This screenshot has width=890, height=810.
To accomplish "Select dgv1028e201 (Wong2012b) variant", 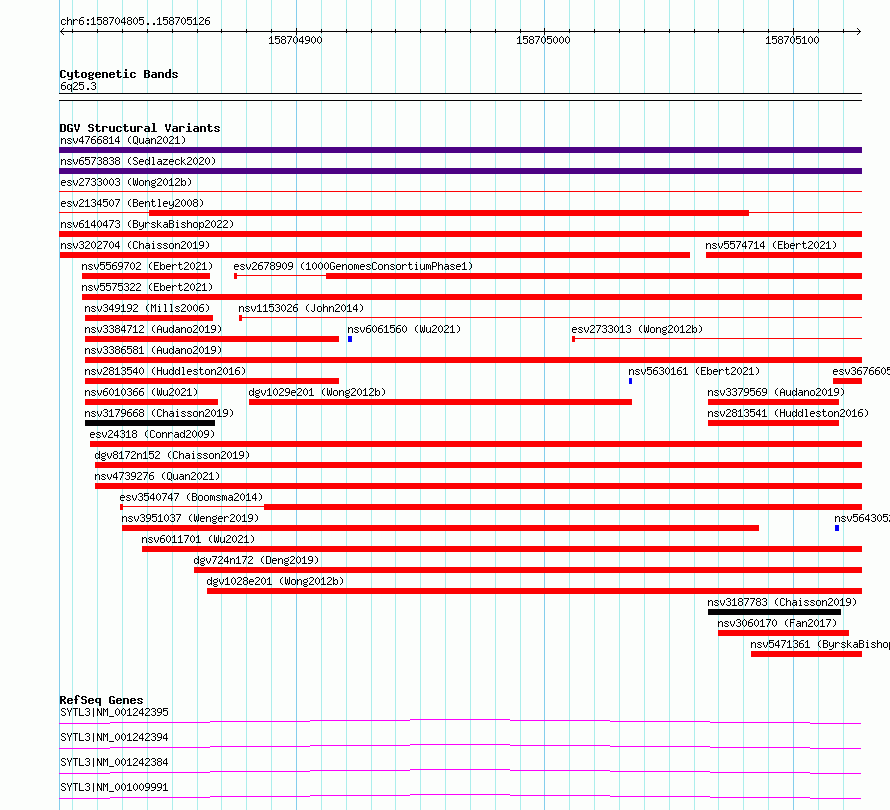I will [275, 581].
